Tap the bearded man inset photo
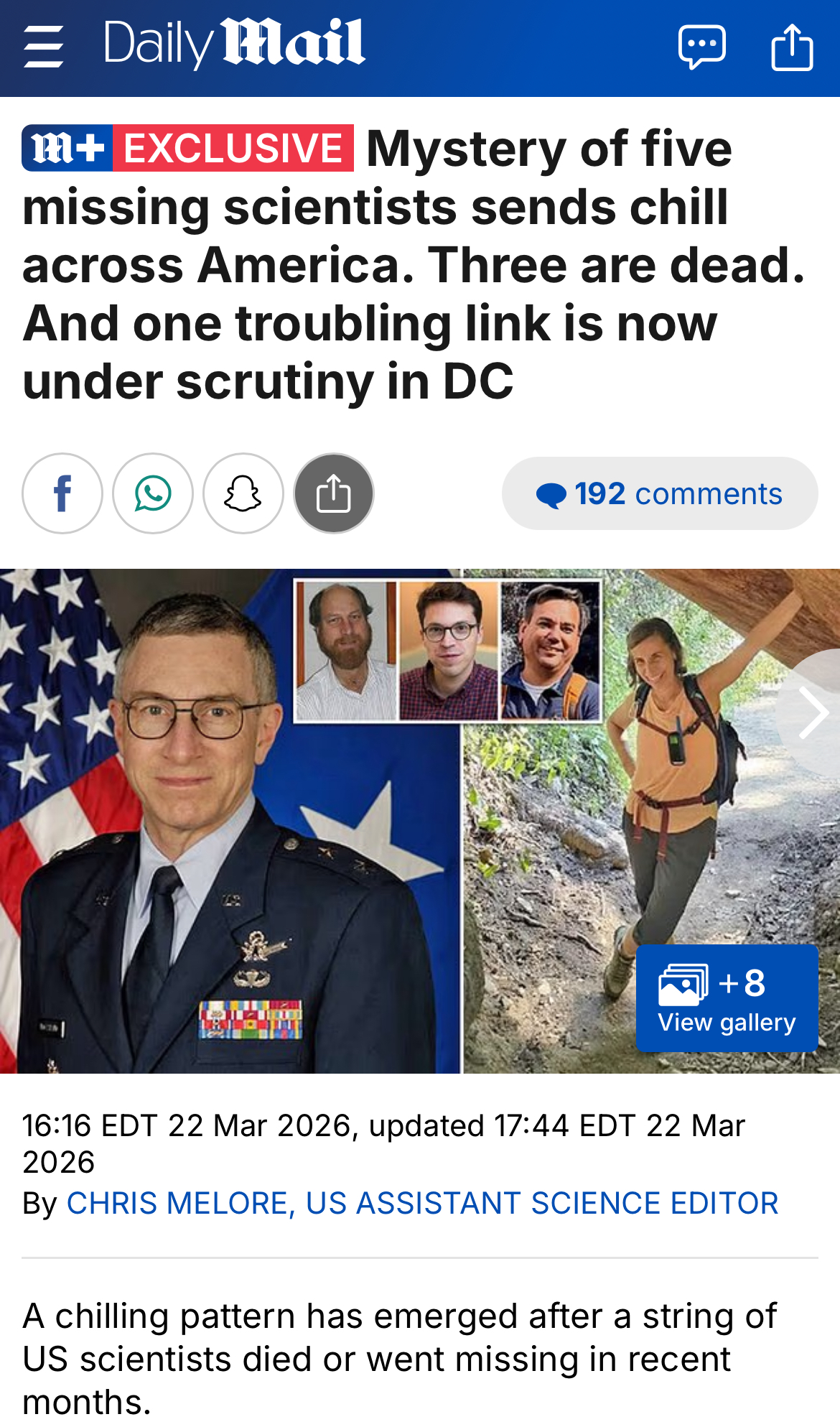Viewport: 840px width, 1427px height. tap(345, 651)
